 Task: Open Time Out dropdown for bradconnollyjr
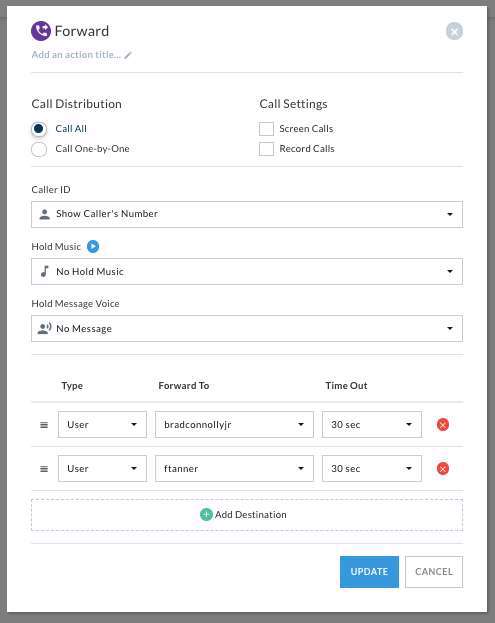pos(371,424)
